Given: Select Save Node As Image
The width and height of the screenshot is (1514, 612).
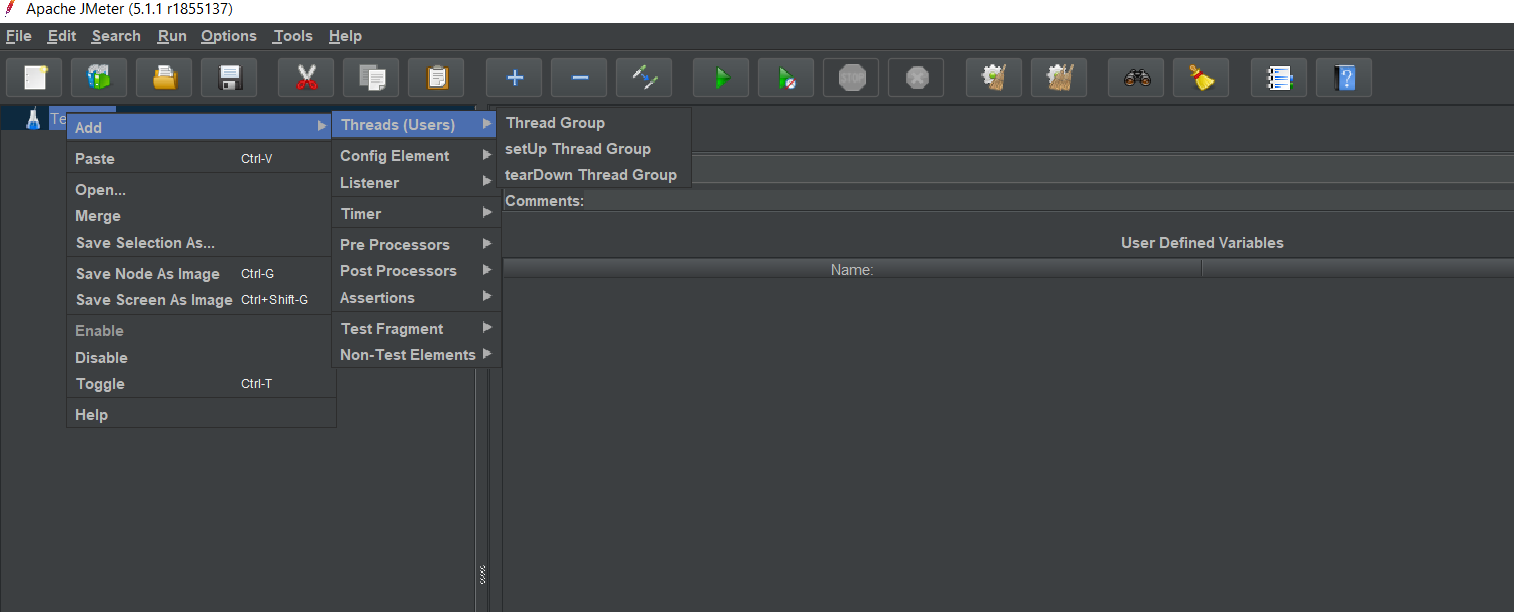Looking at the screenshot, I should [147, 274].
